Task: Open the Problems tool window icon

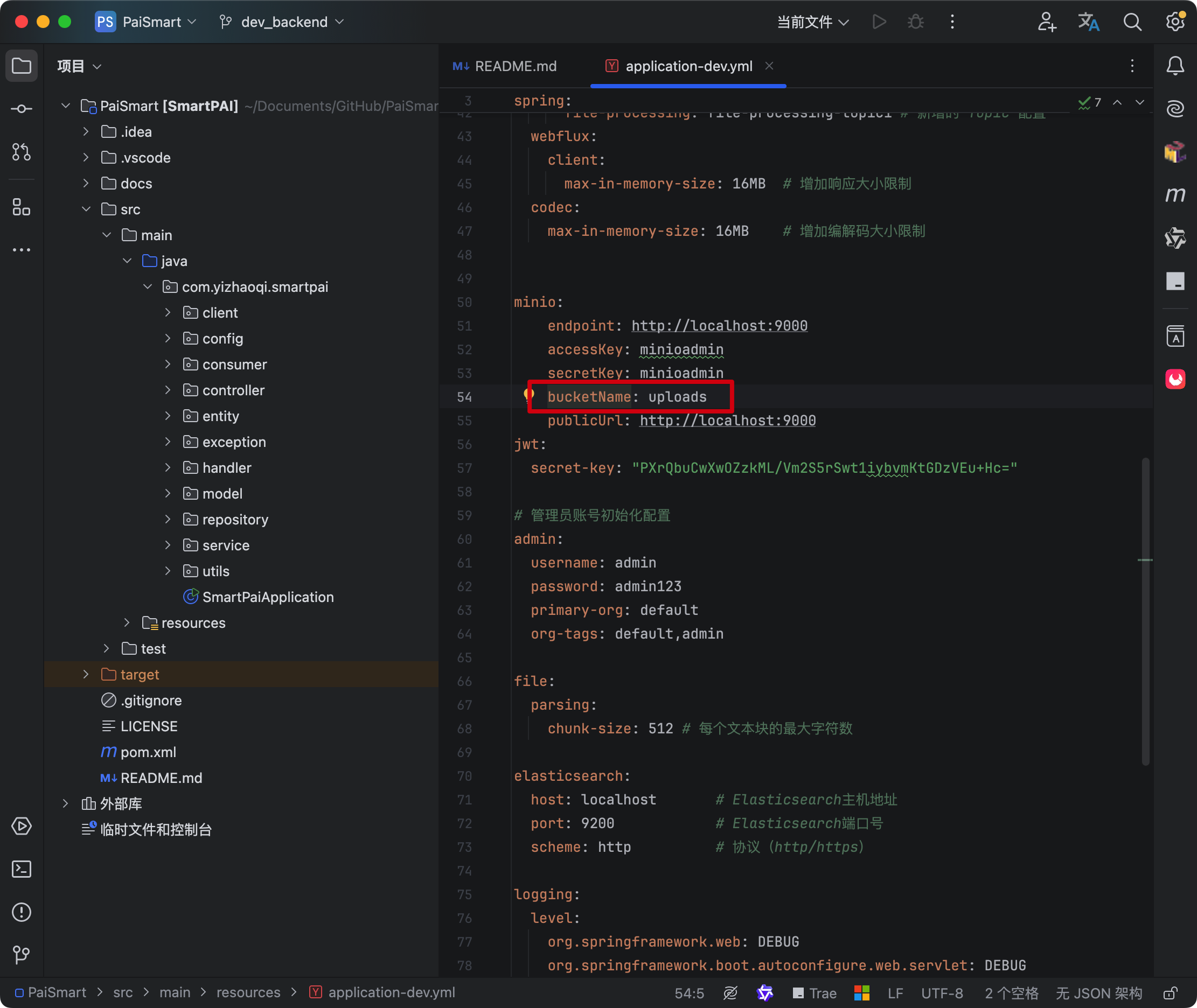Action: pyautogui.click(x=21, y=912)
